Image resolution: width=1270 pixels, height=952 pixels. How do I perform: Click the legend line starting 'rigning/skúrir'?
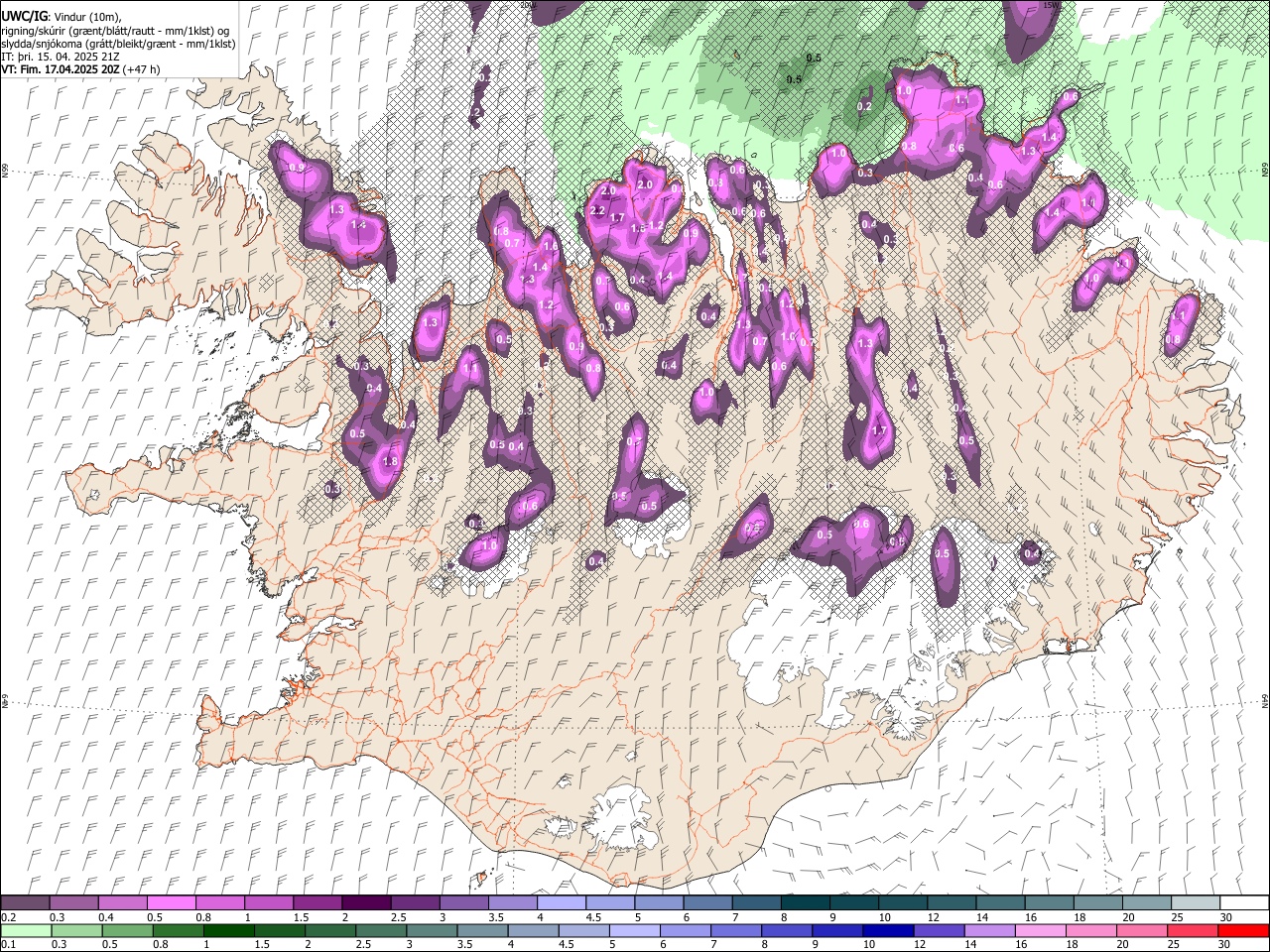(115, 30)
